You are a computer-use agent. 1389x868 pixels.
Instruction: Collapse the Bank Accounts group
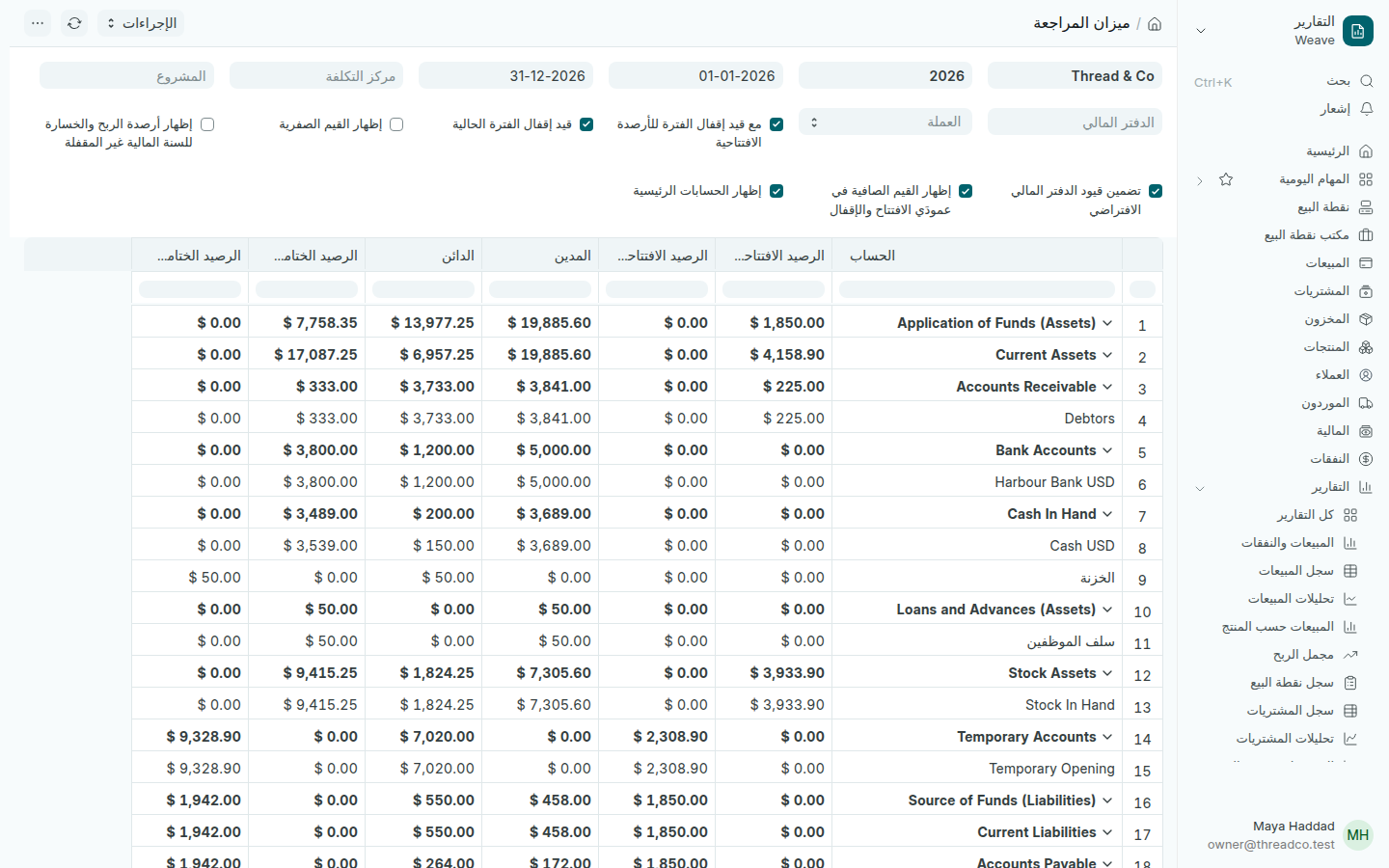pyautogui.click(x=1107, y=450)
